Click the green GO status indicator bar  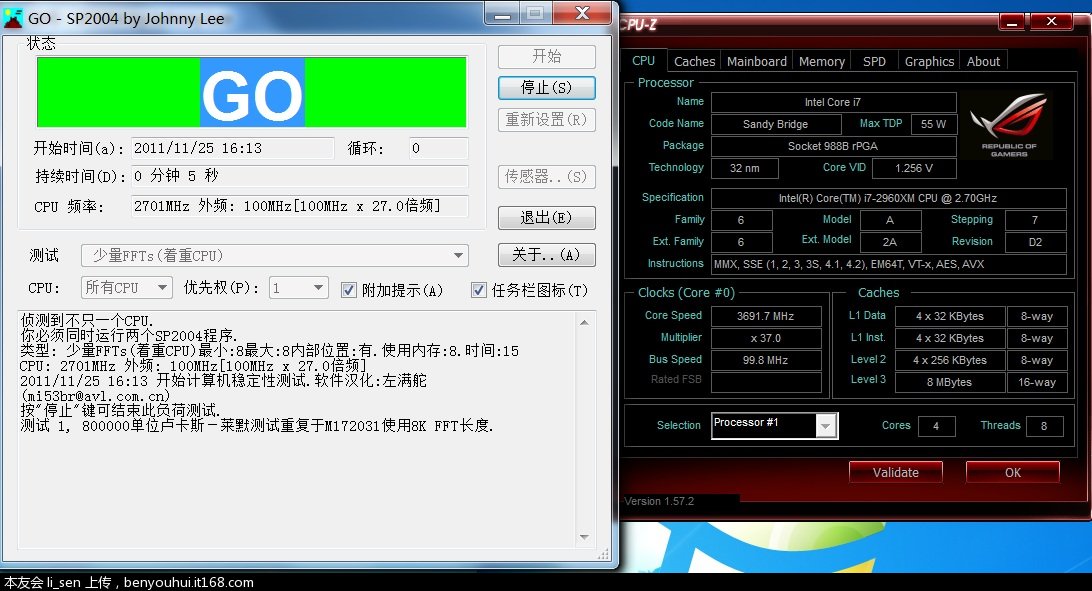(x=251, y=92)
